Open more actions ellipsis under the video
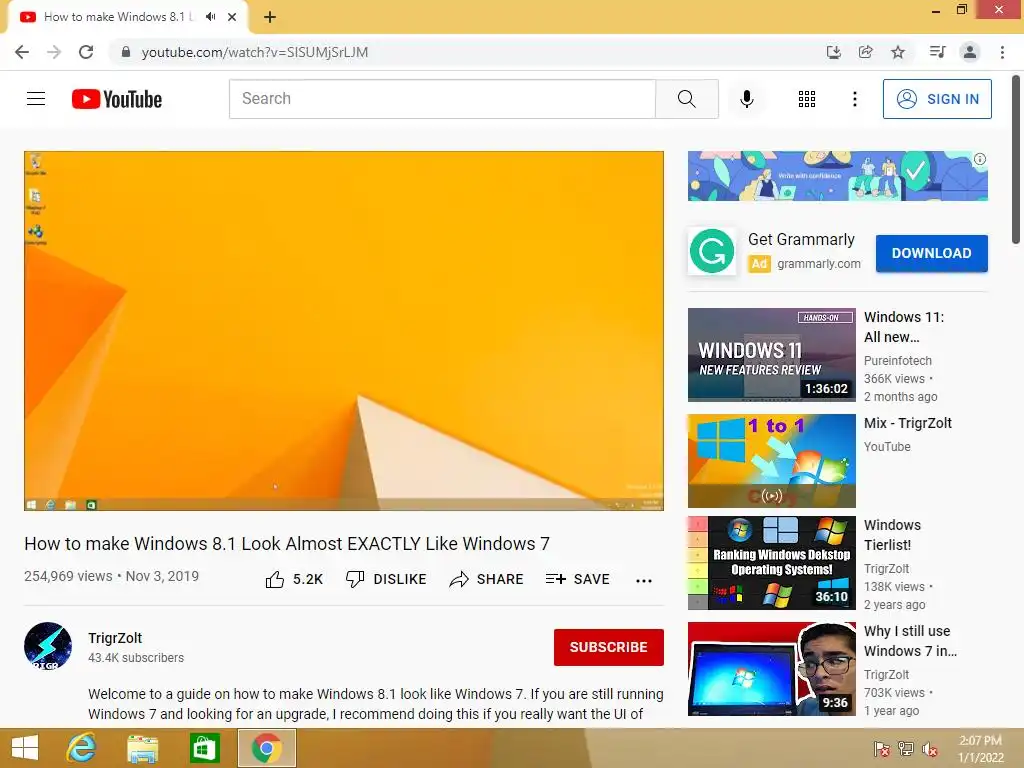The height and width of the screenshot is (768, 1024). tap(644, 581)
